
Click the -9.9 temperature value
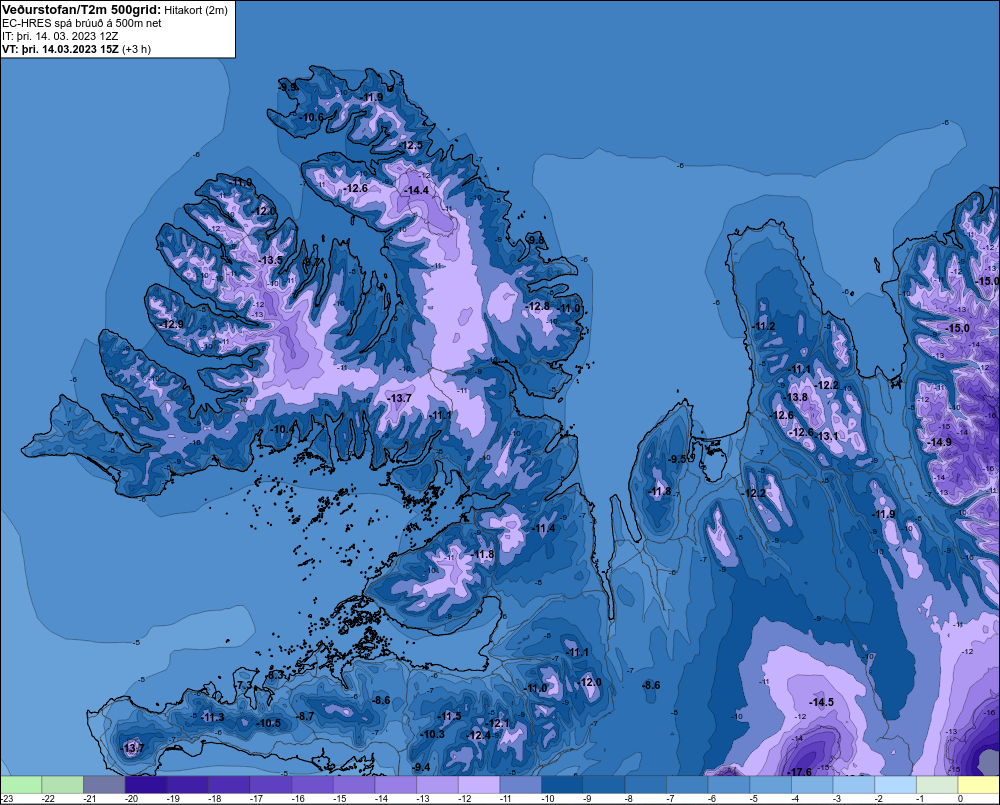point(288,87)
